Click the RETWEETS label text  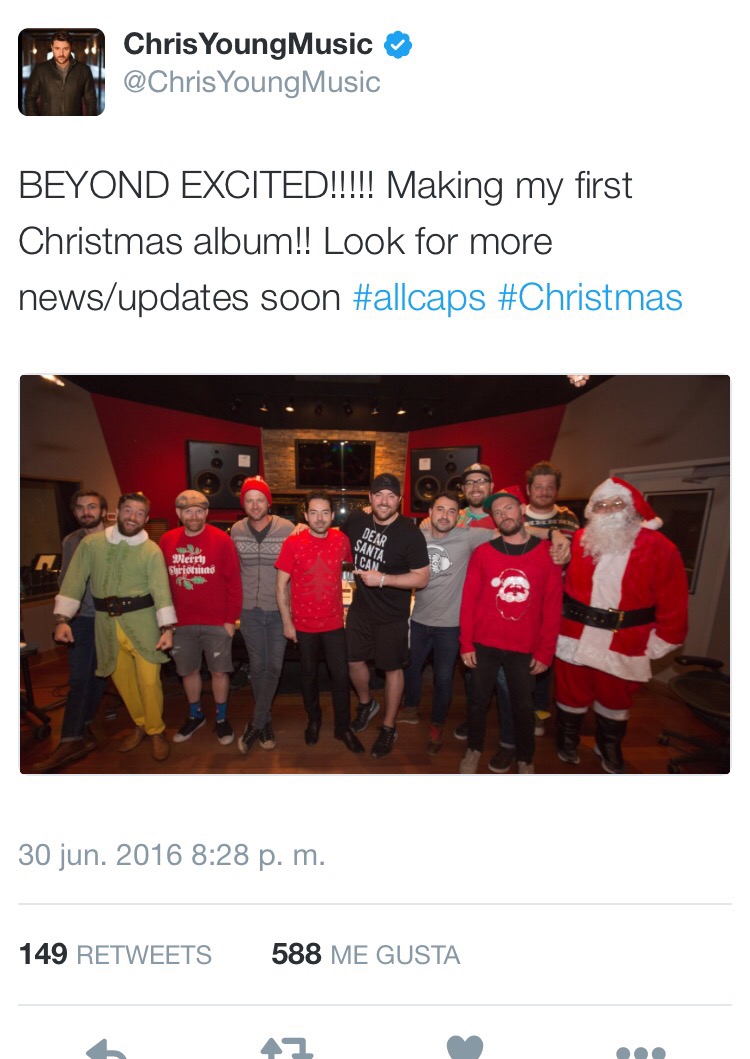click(144, 956)
